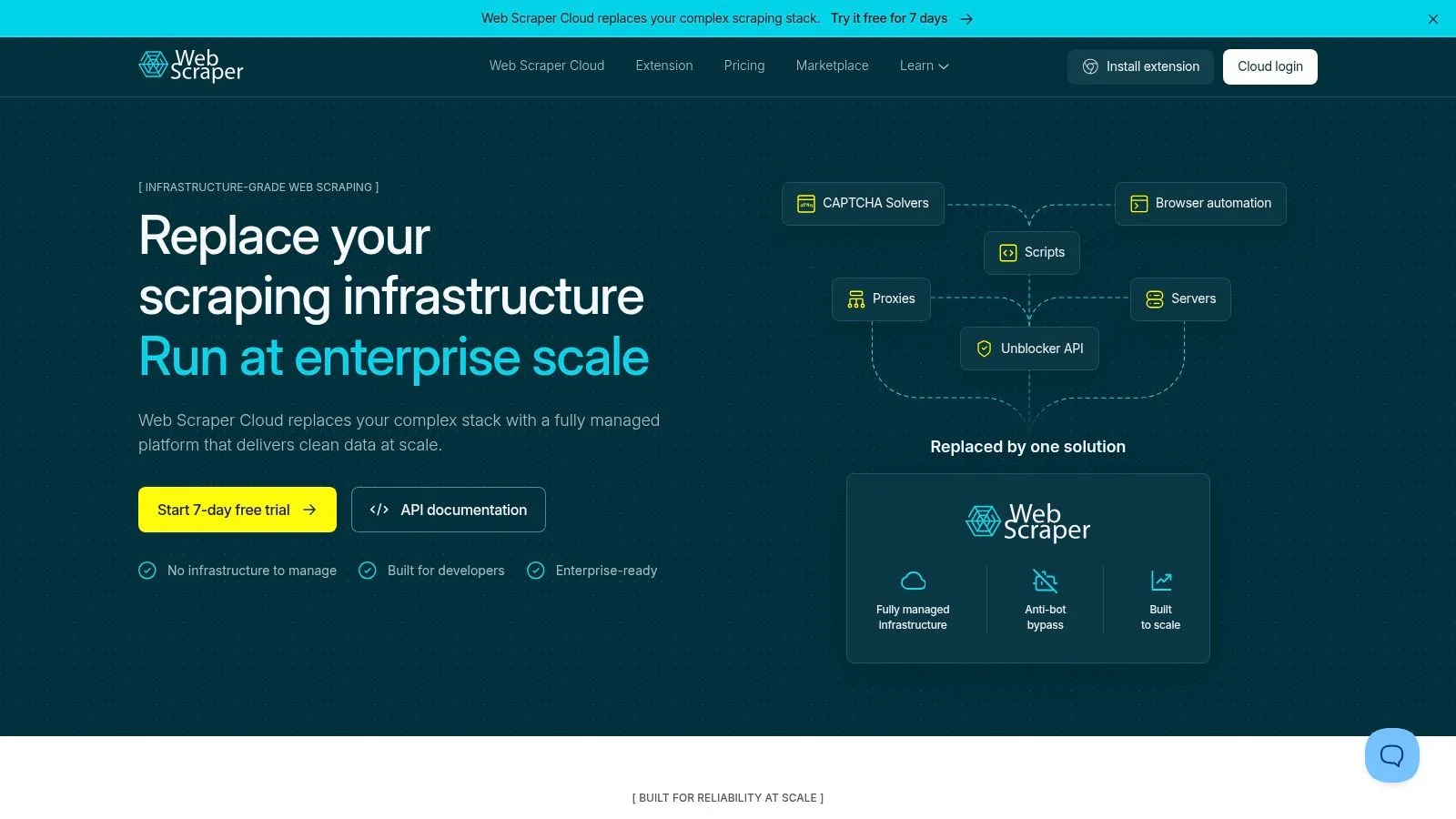
Task: Visit the Marketplace page
Action: pos(833,66)
